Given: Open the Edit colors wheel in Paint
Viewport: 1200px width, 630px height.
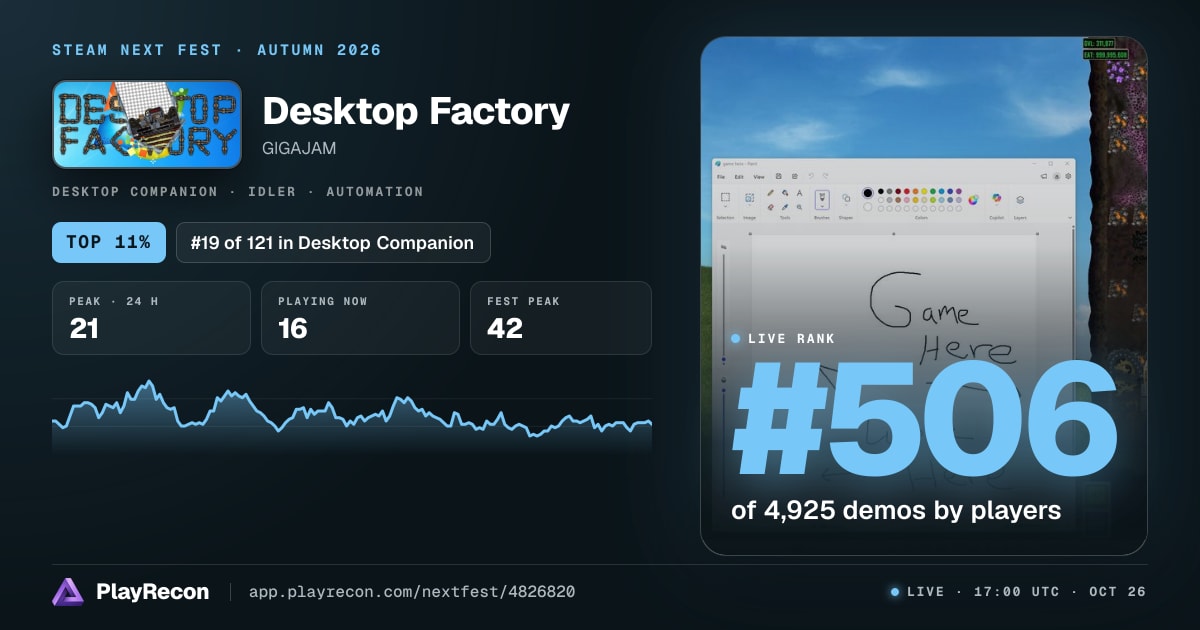Looking at the screenshot, I should click(973, 200).
